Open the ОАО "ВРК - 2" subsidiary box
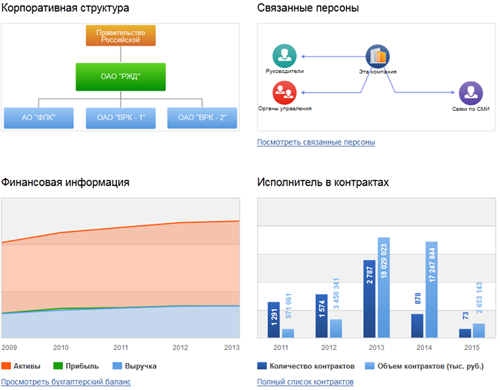Viewport: 500px width, 390px height. coord(202,118)
